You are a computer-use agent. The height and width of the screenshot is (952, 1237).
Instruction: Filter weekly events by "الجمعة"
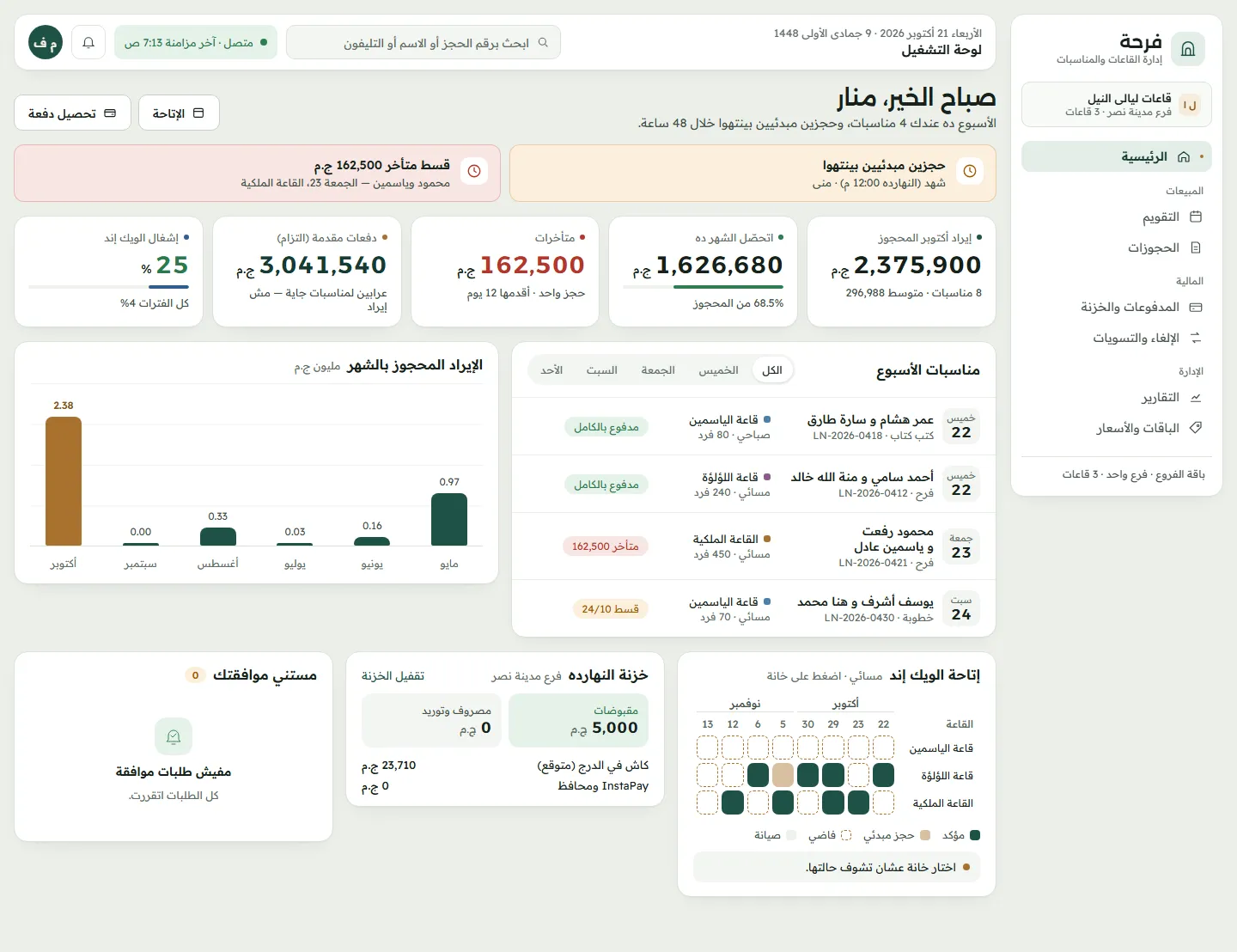click(658, 370)
